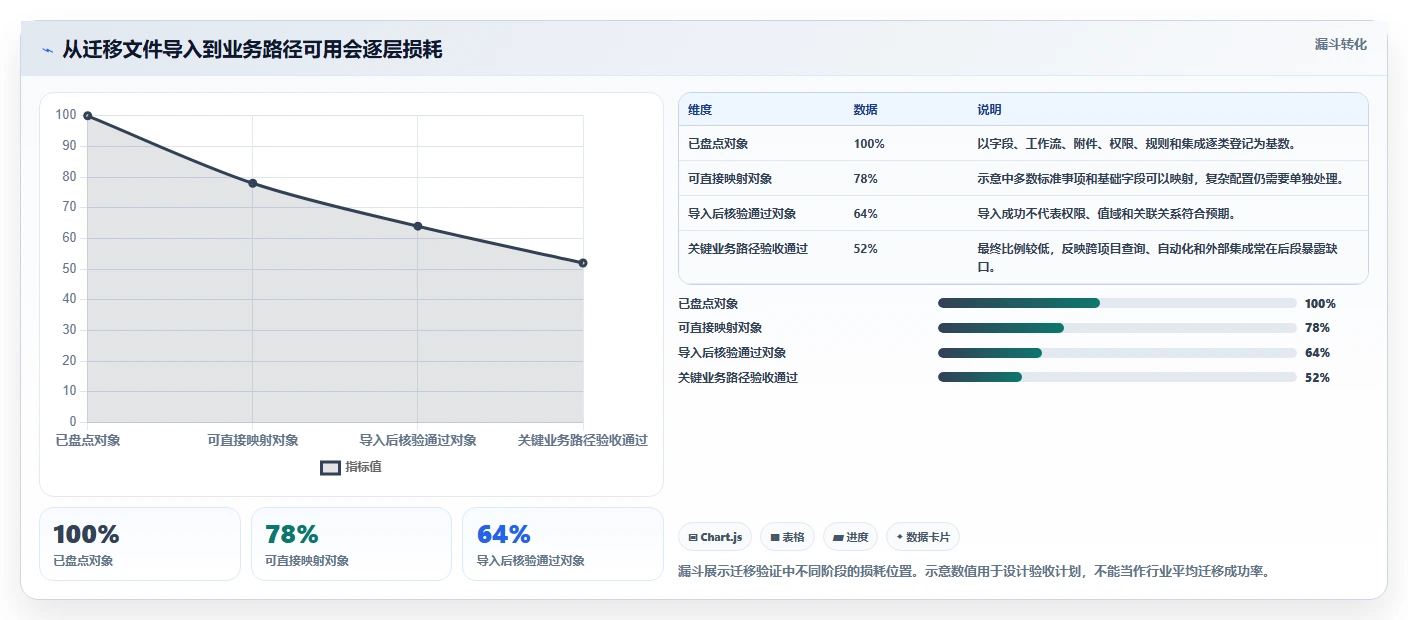
Task: Click the footnote starting 漏斗展示迁移验证
Action: pyautogui.click(x=973, y=572)
